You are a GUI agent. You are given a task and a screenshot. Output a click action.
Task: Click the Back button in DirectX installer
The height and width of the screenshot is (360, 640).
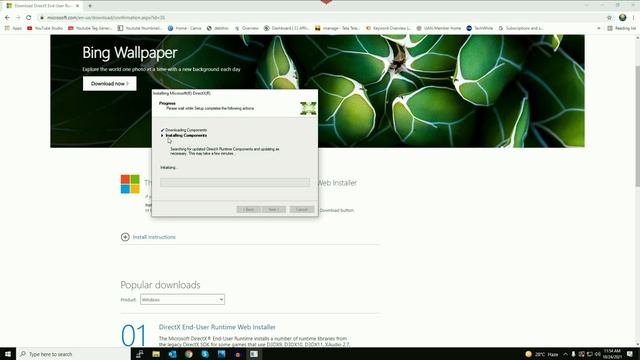click(248, 209)
